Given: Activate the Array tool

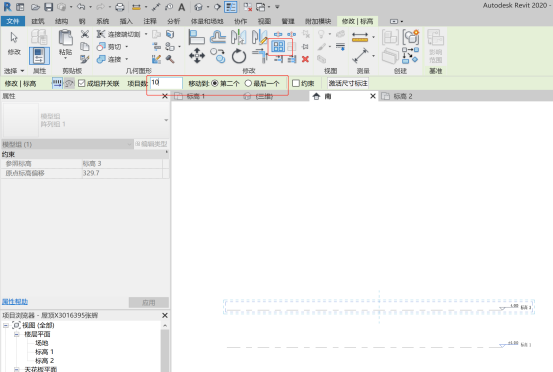Looking at the screenshot, I should click(x=278, y=46).
